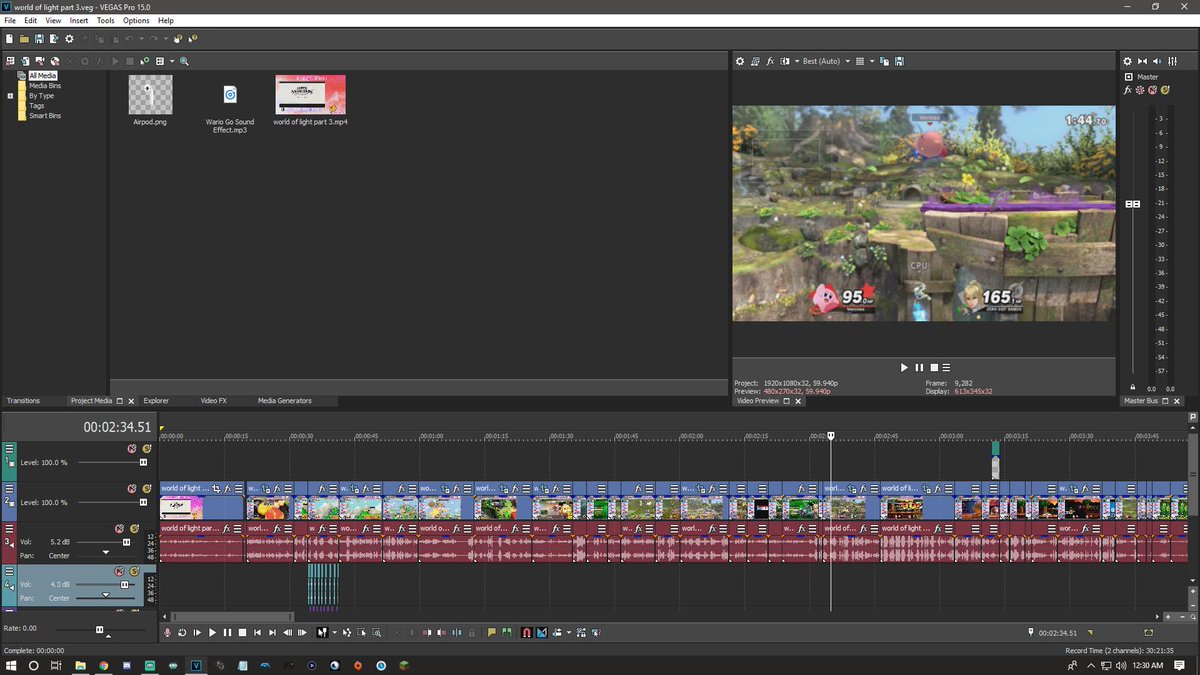Click the Insert Region icon in timeline toolbar
This screenshot has height=675, width=1200.
pos(505,632)
